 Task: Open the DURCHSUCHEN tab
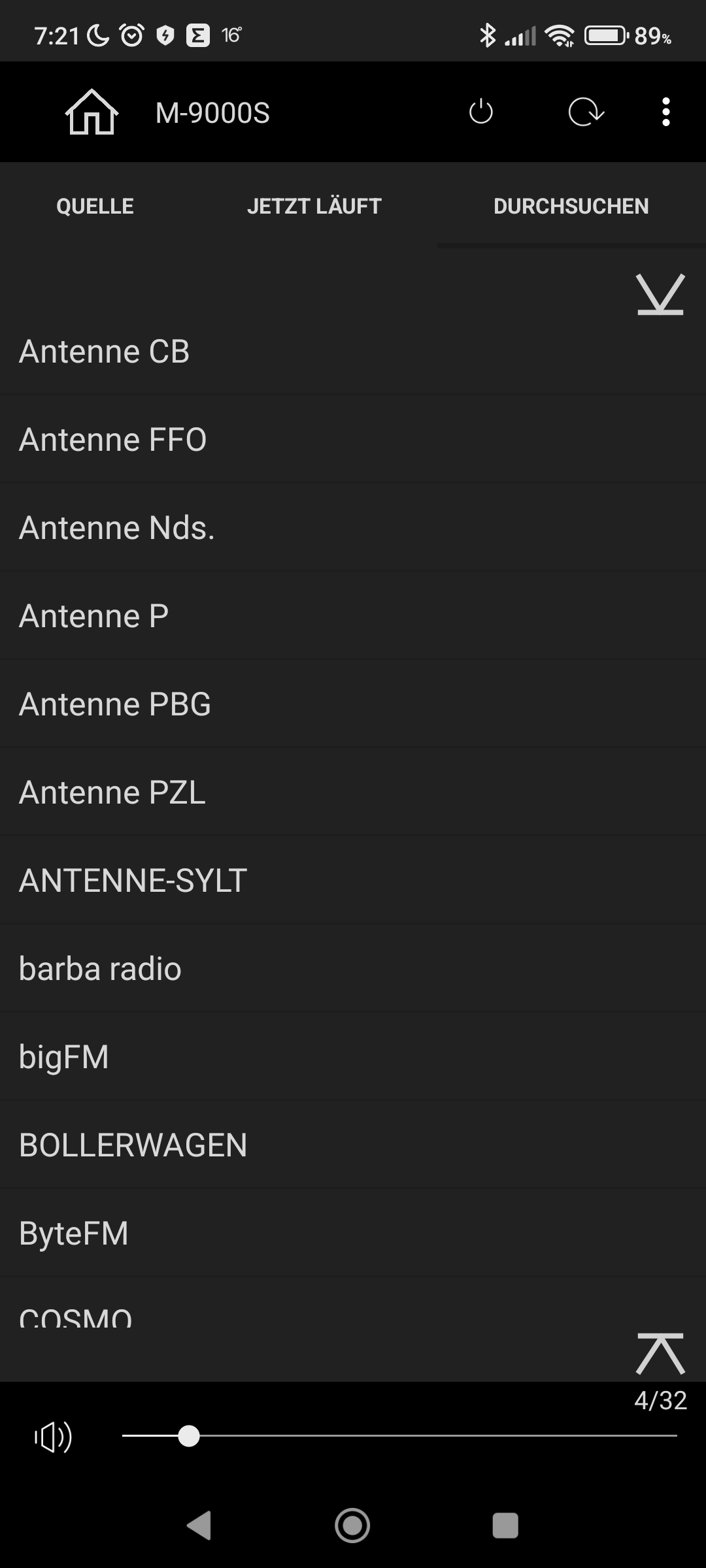click(571, 206)
